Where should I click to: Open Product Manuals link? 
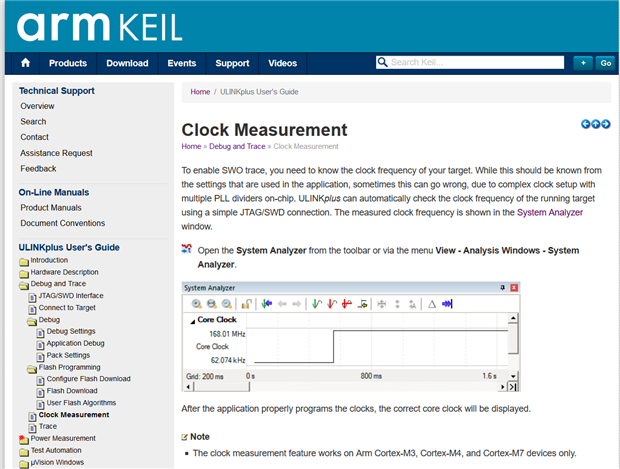pyautogui.click(x=51, y=208)
